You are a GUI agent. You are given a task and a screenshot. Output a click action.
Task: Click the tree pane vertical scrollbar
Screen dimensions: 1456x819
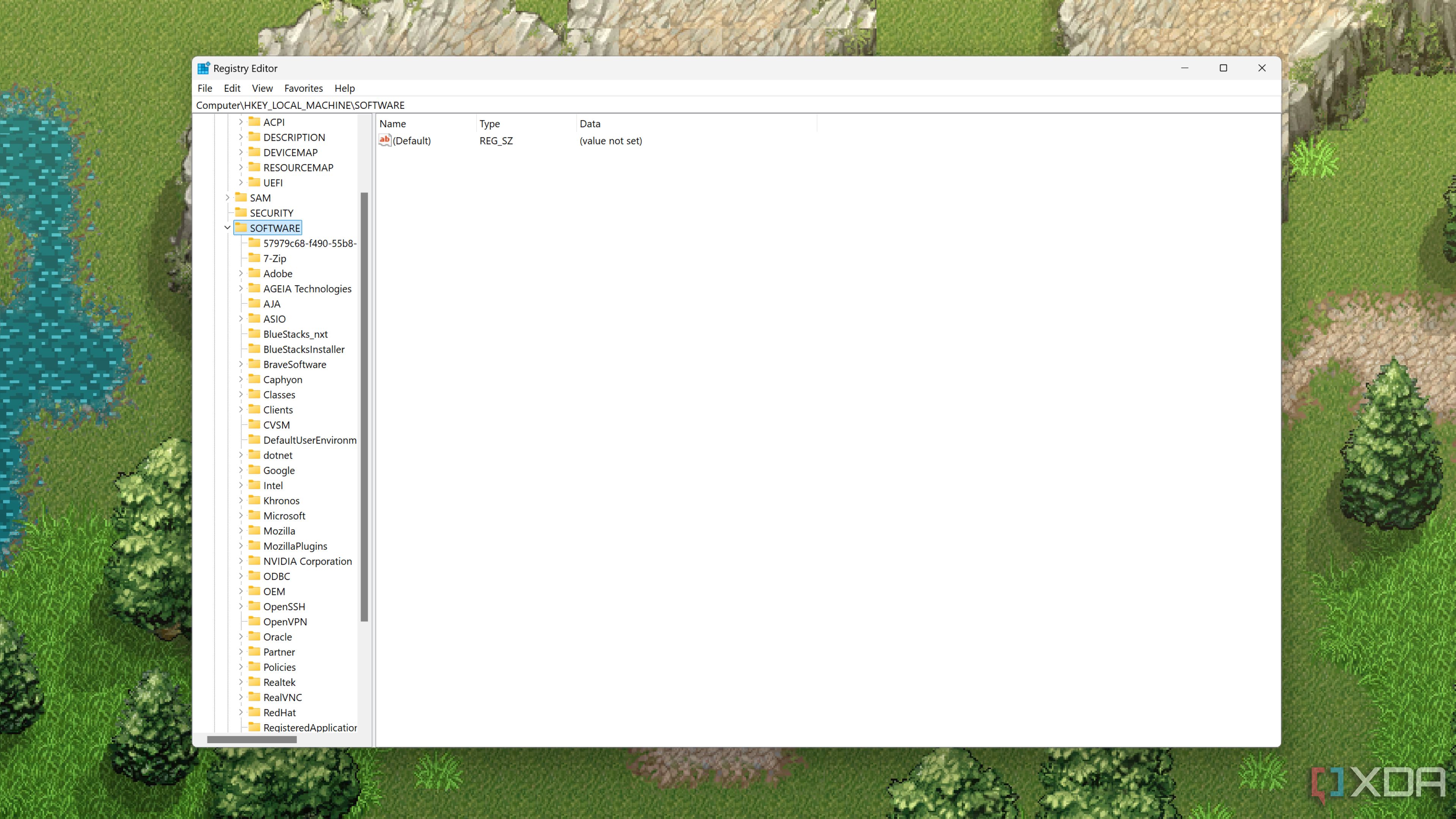(364, 407)
